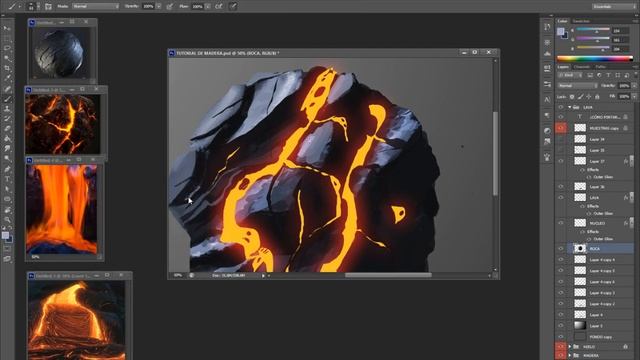Open the layer Fill dropdown arrow

click(x=634, y=97)
